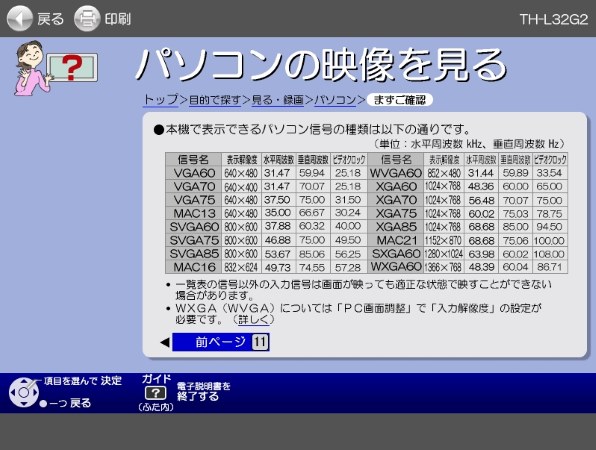Screen dimensions: 596x450
Task: Click the page title パソコンの映像を見る
Action: (x=321, y=65)
